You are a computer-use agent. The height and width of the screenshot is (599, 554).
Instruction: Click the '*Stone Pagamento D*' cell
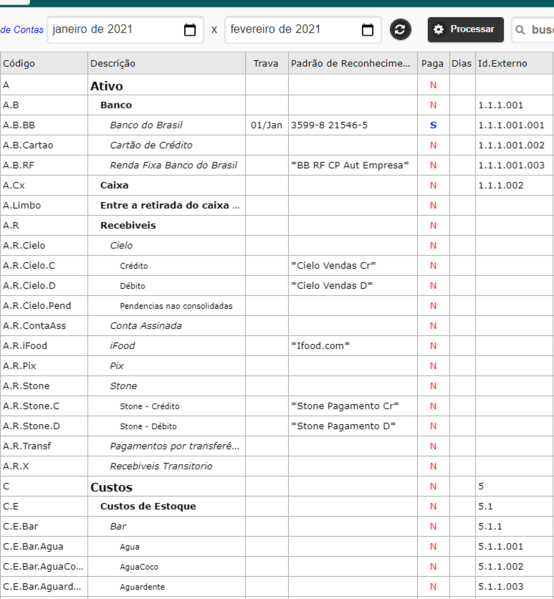point(353,426)
